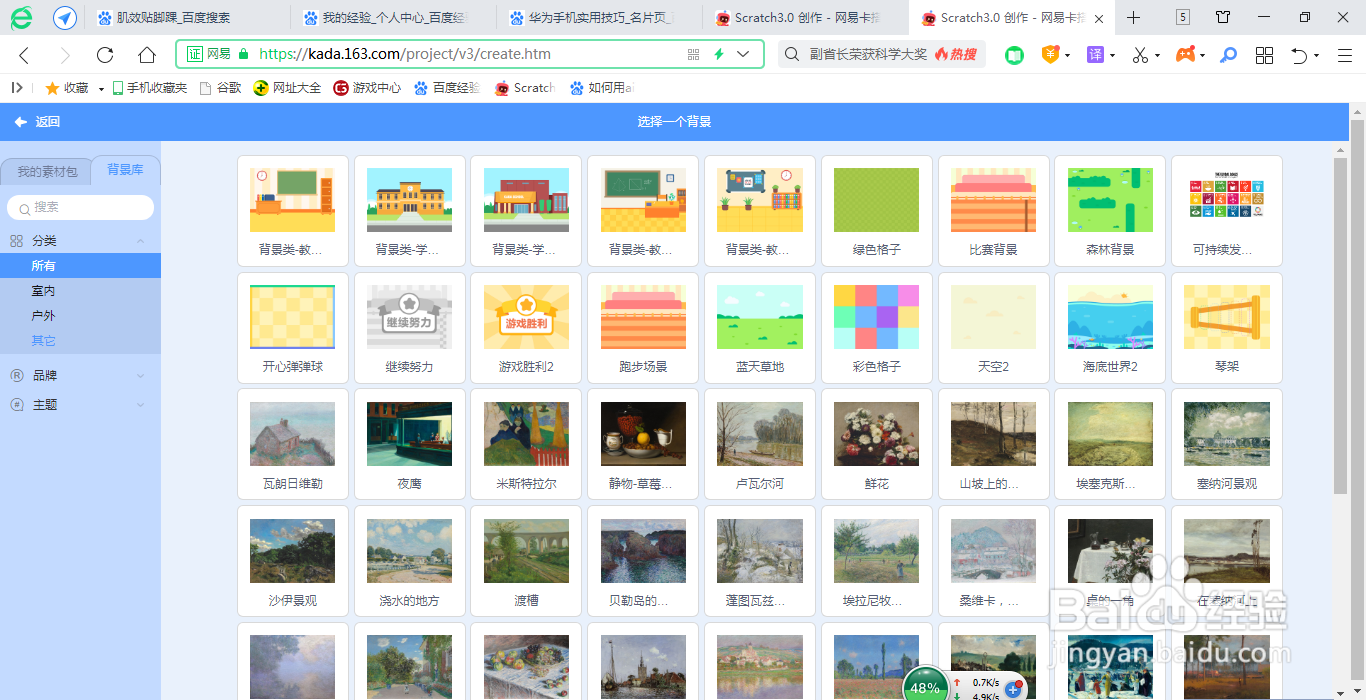The width and height of the screenshot is (1366, 700).
Task: Switch to the 我的经验_个人中心 tab
Action: [x=394, y=18]
